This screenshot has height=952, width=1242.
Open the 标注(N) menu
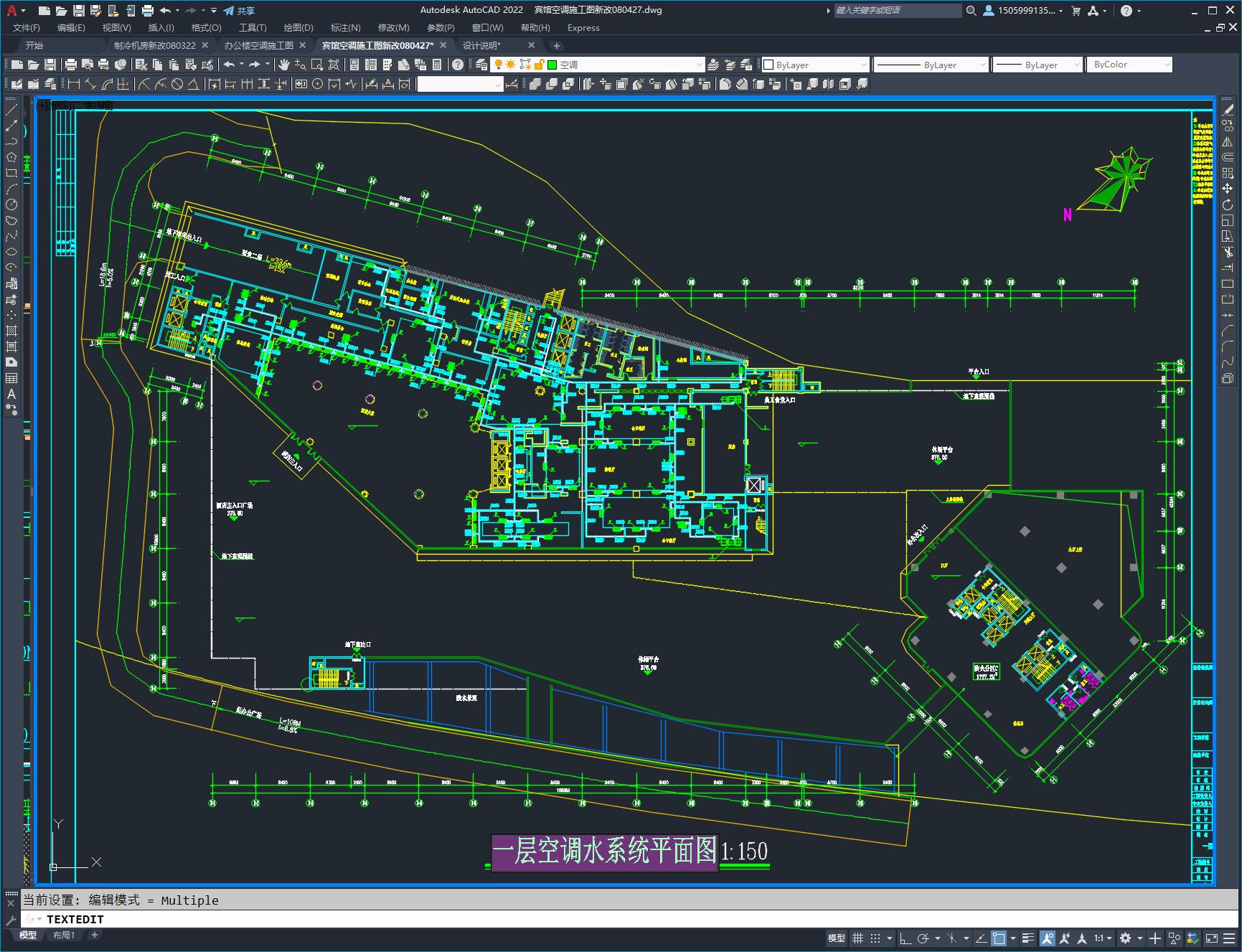[345, 27]
